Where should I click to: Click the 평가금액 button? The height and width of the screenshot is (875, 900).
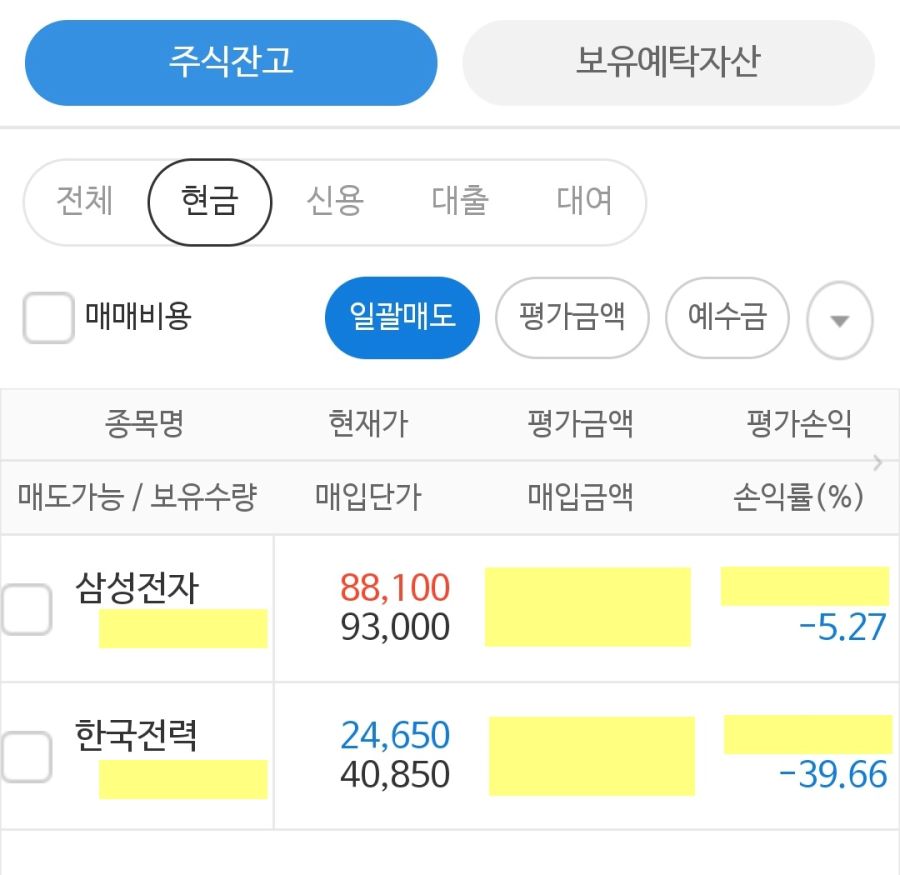(572, 317)
